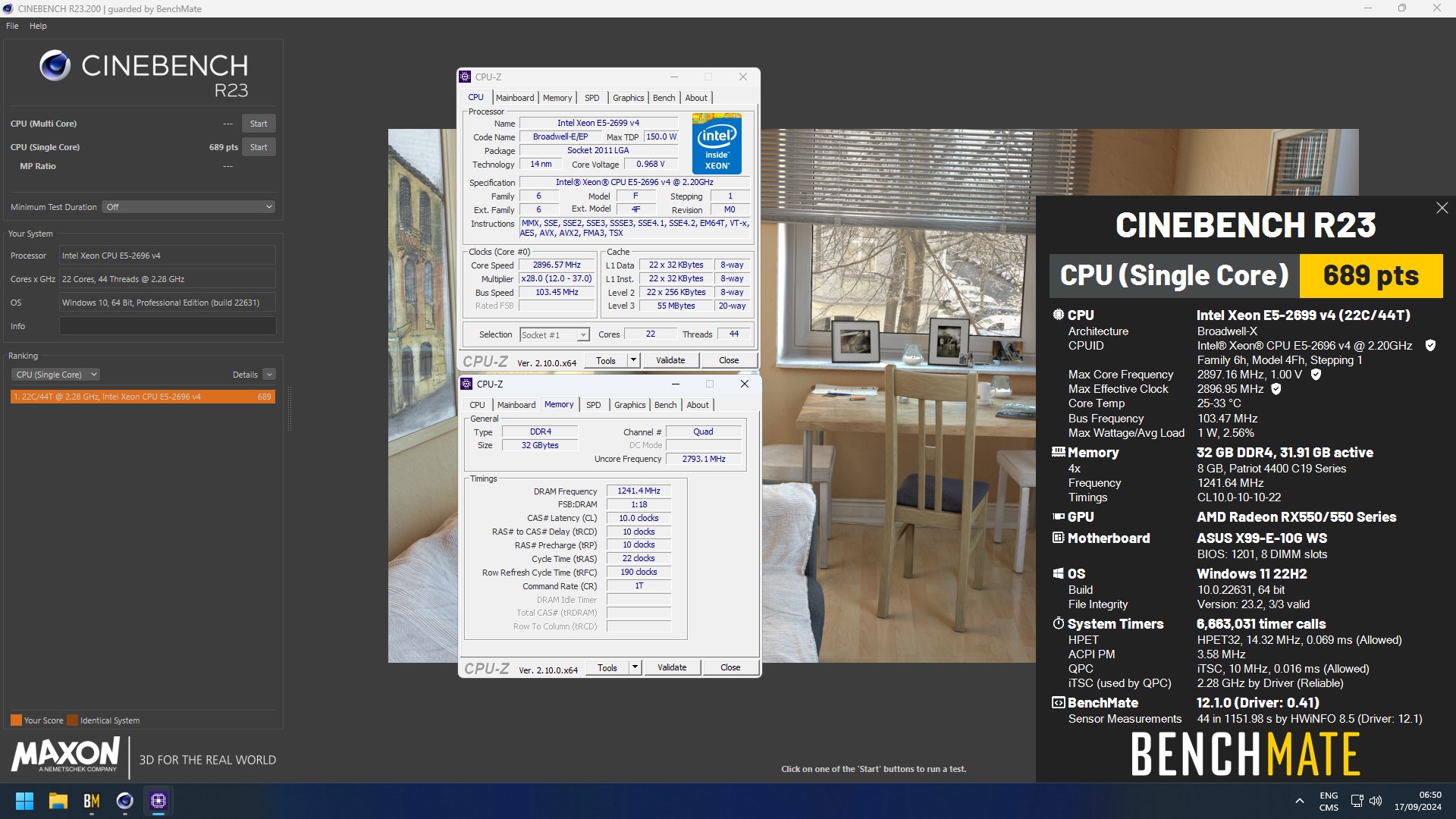Open Cinebench taskbar icon
The width and height of the screenshot is (1456, 819).
[125, 801]
